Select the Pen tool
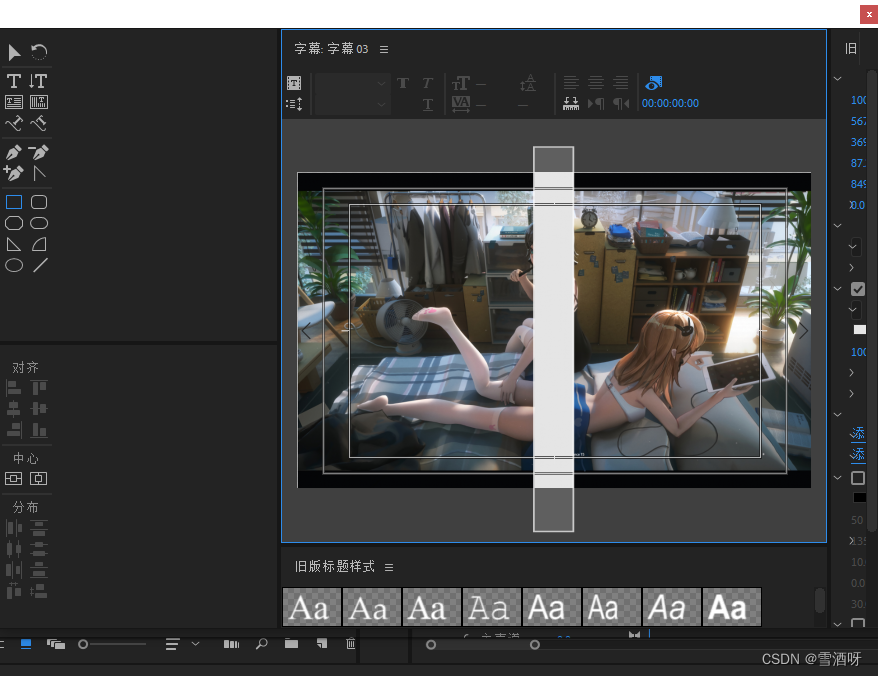Screen dimensions: 878x676 (14, 152)
